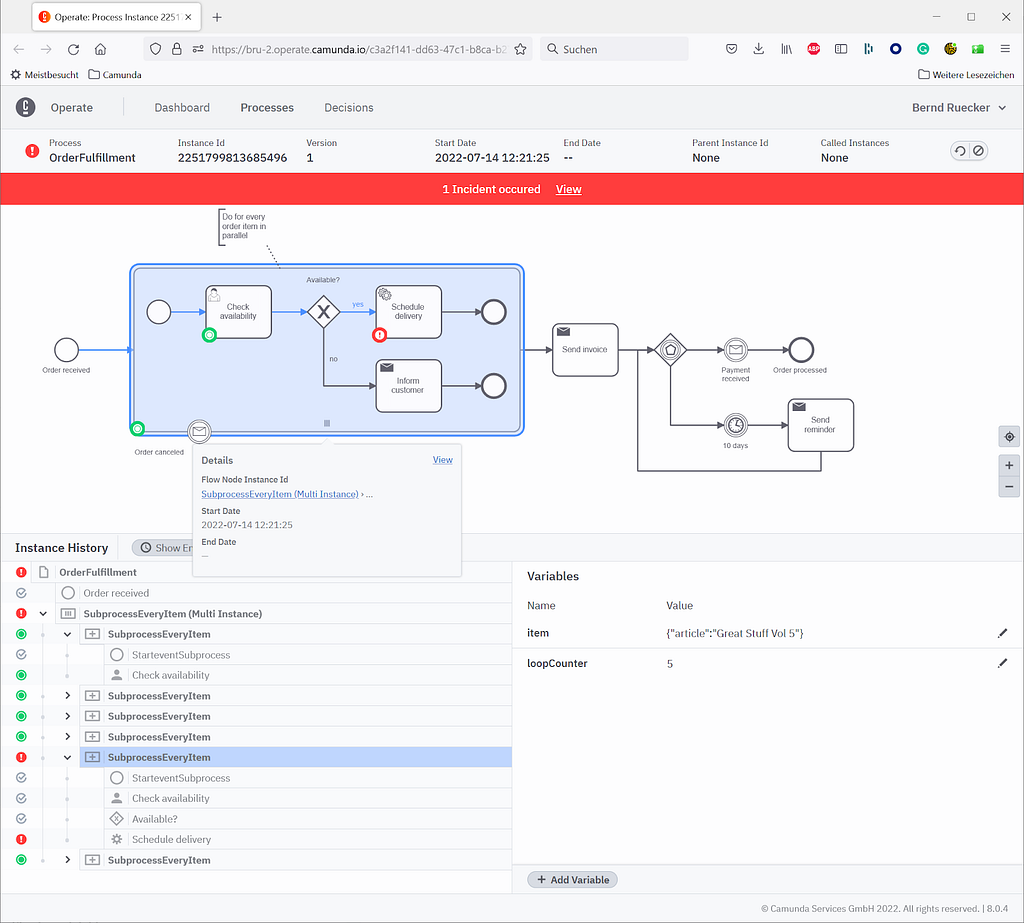This screenshot has width=1024, height=923.
Task: Select the 10 days timer event
Action: [x=735, y=425]
